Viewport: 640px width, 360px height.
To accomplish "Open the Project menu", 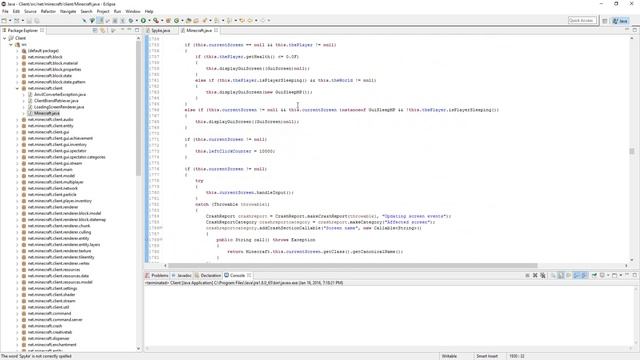I will pyautogui.click(x=103, y=11).
